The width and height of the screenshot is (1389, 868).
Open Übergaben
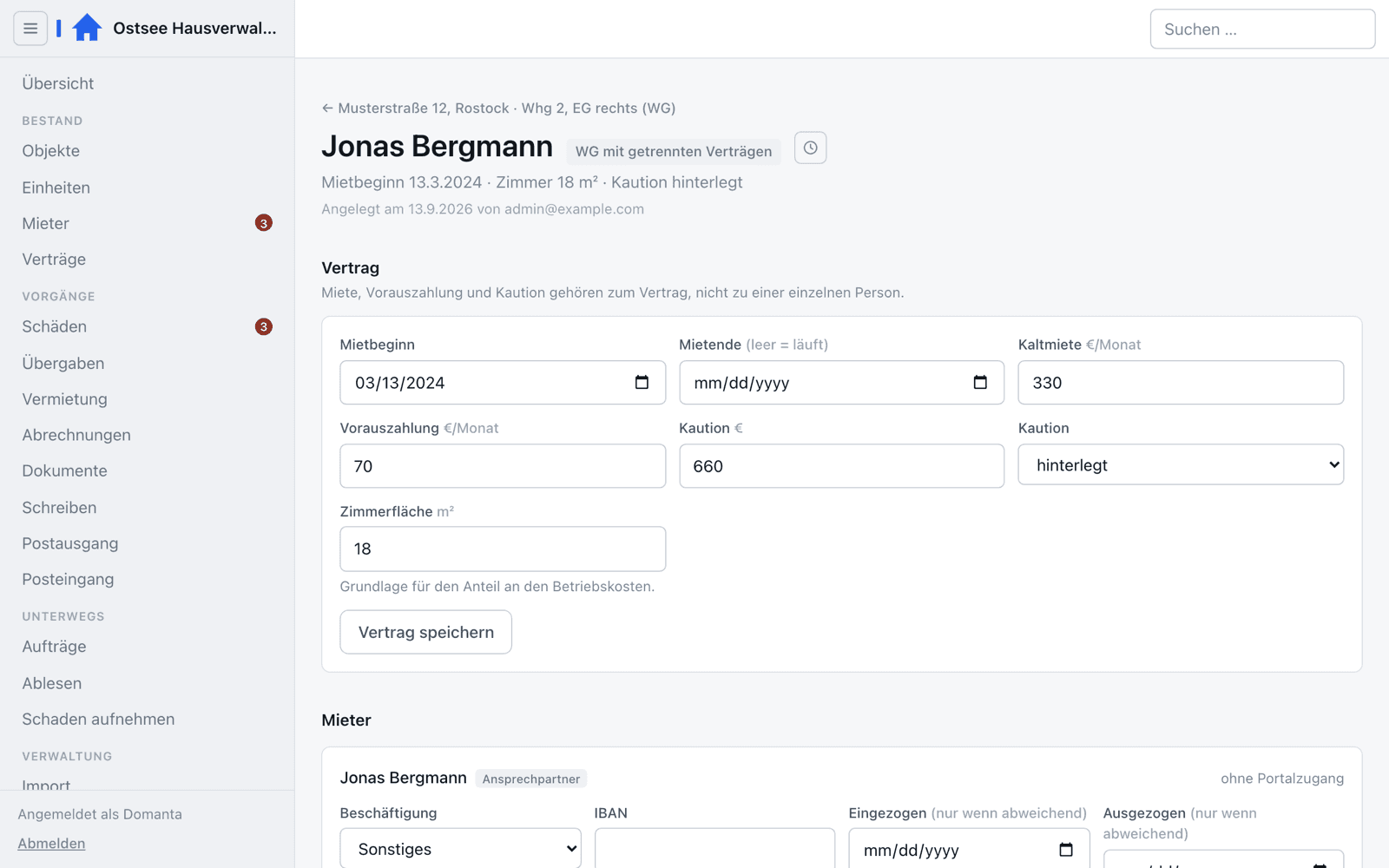point(63,364)
